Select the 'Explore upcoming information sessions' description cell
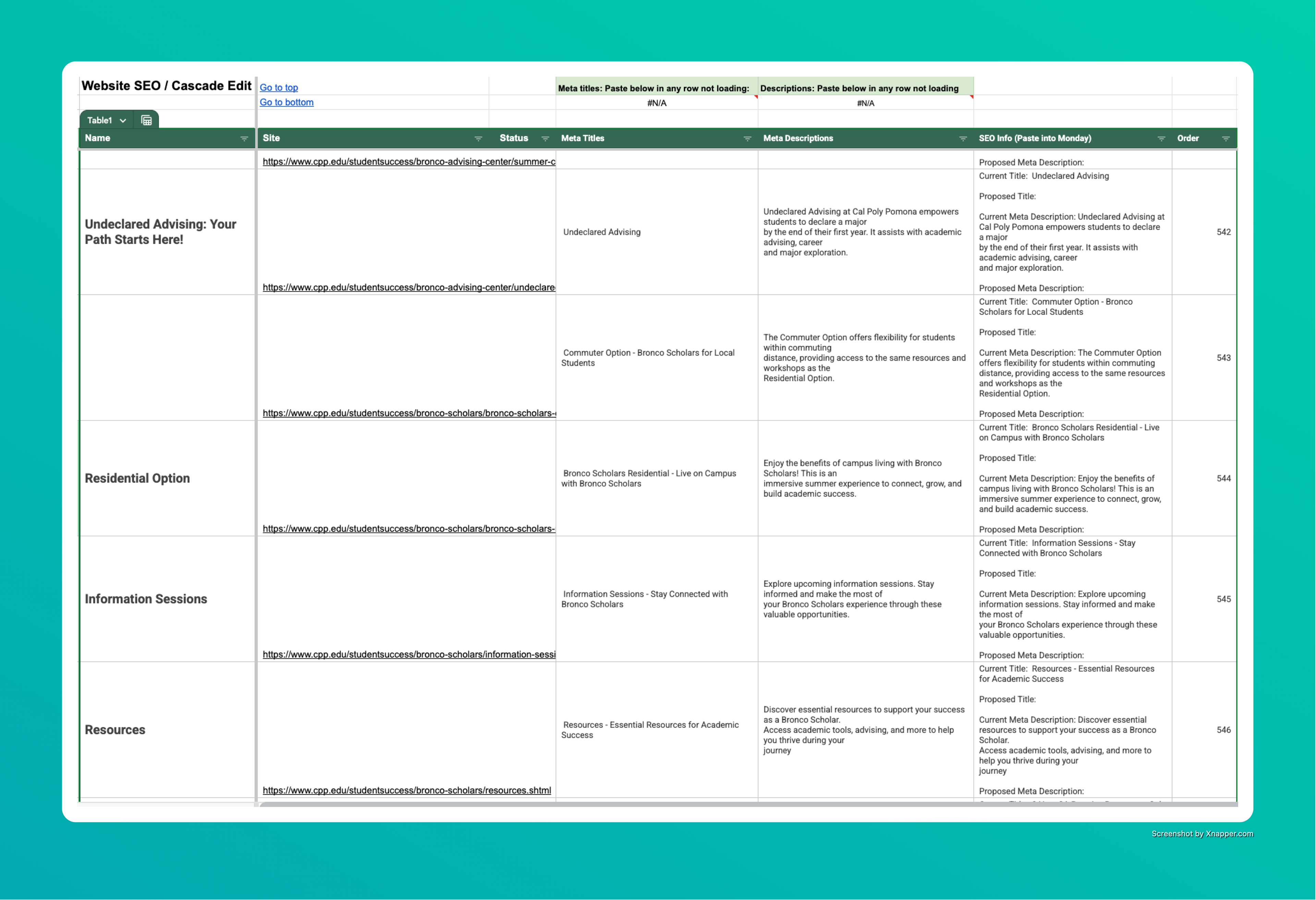Viewport: 1316px width, 900px height. 865,599
